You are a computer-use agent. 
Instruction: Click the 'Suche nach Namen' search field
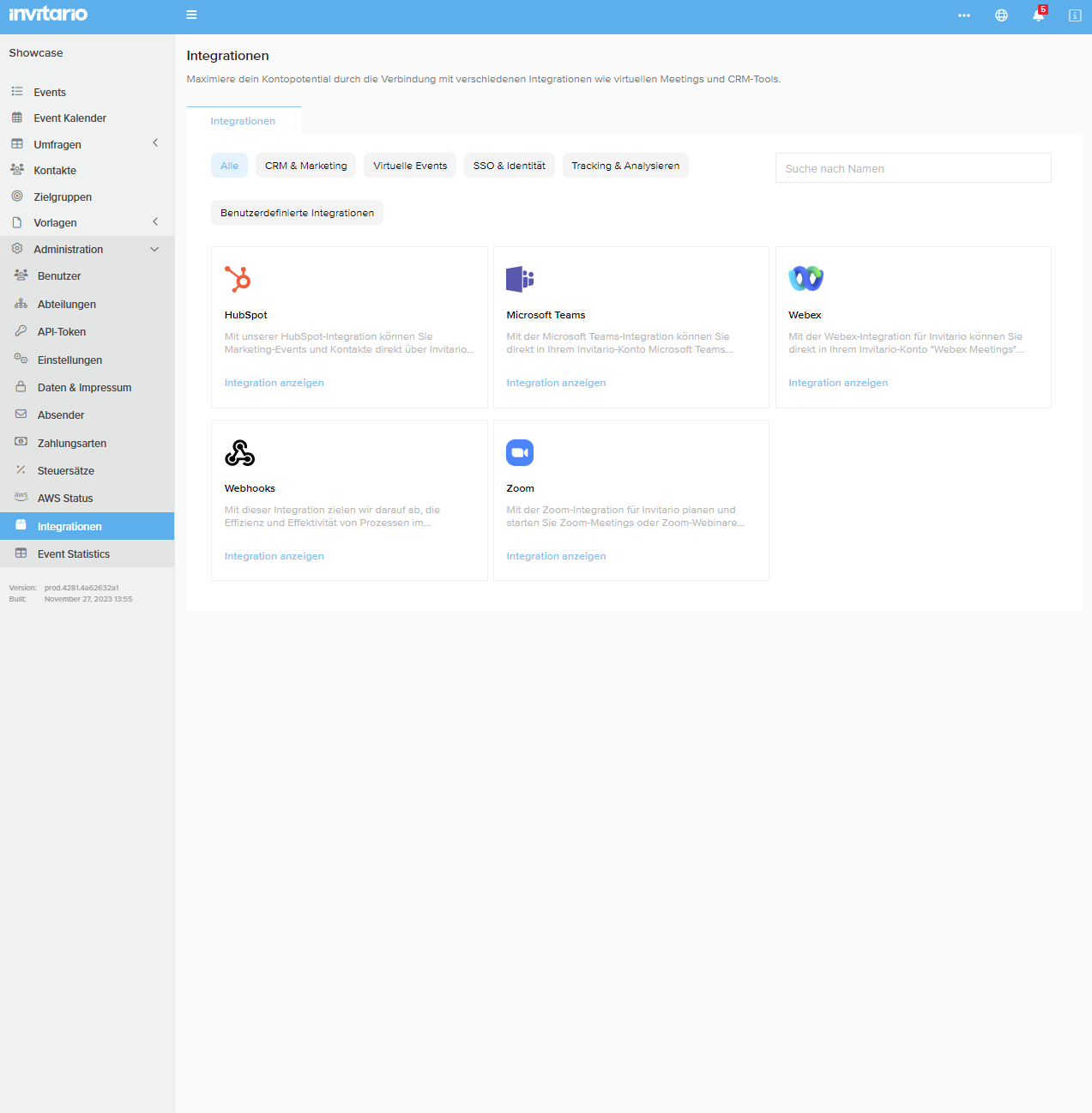(913, 168)
